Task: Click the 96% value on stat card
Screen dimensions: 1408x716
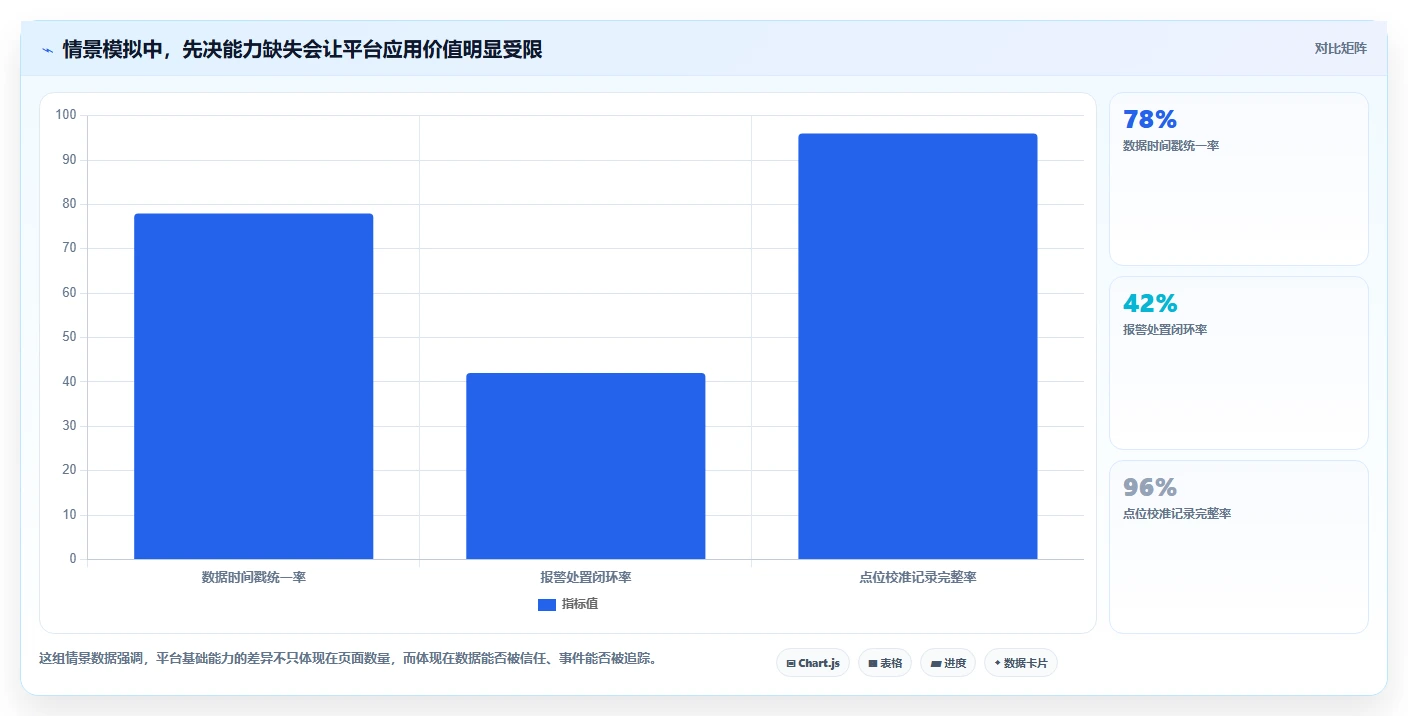Action: [1150, 488]
